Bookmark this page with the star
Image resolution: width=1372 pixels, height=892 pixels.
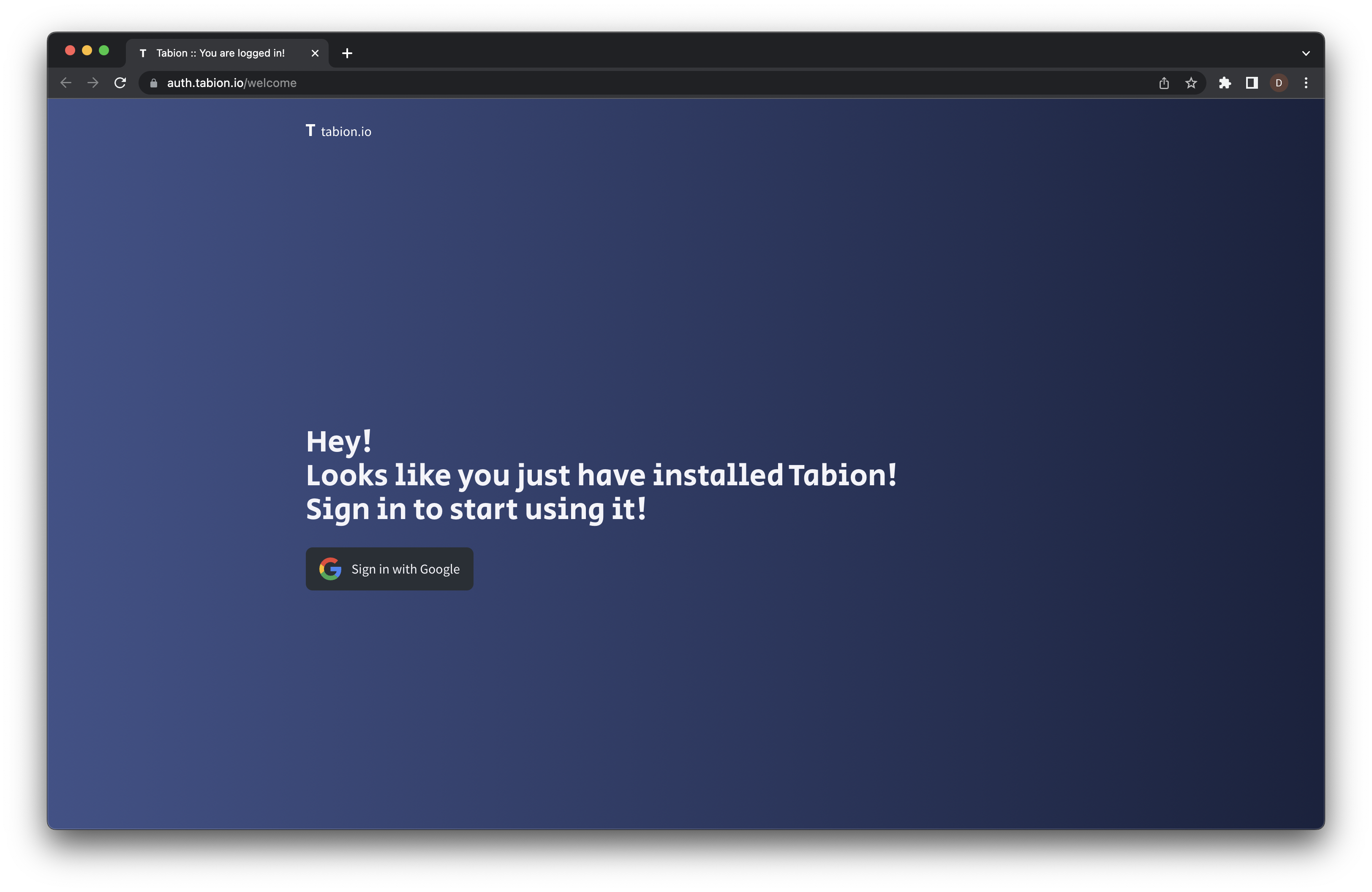(x=1191, y=83)
